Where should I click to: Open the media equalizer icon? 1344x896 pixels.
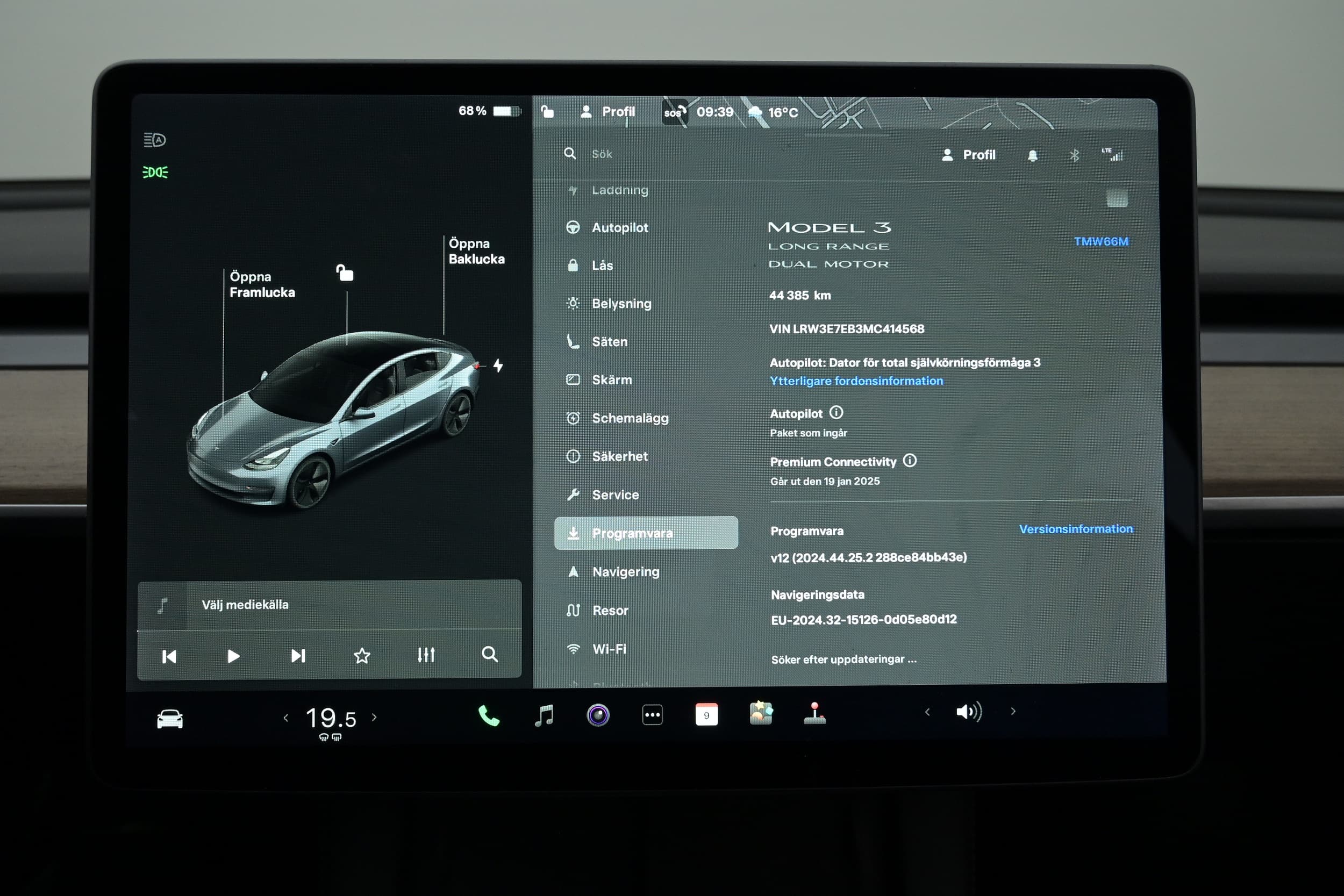pos(426,655)
